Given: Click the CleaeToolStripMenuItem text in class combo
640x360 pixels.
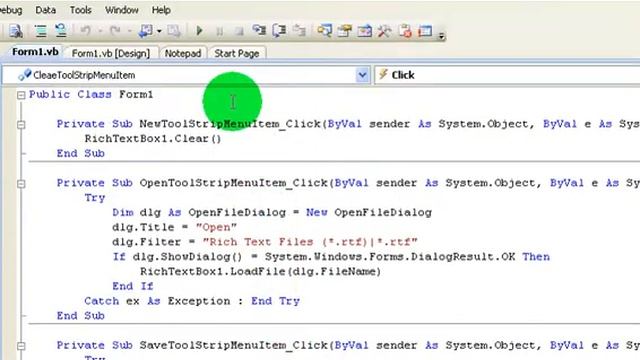Looking at the screenshot, I should tap(84, 75).
